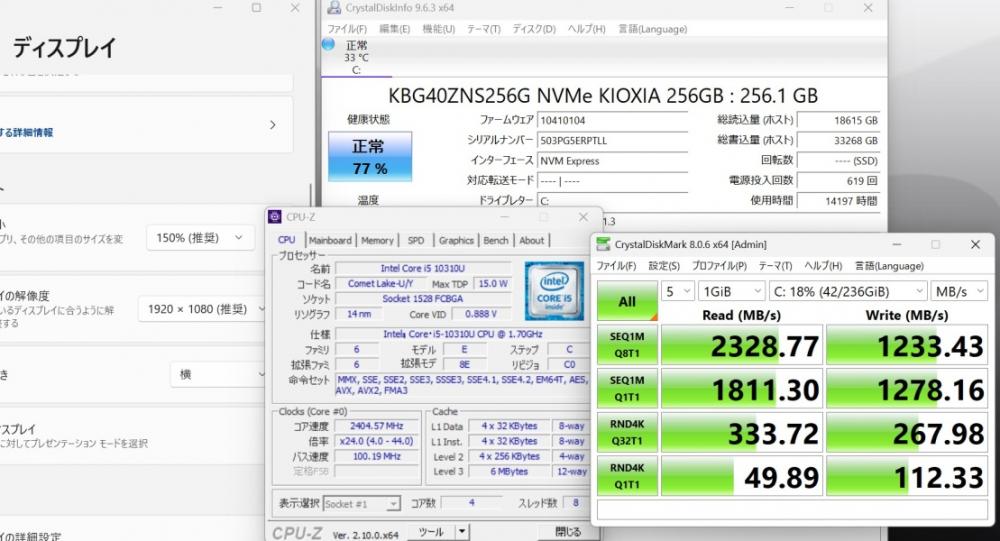Open the 言語(Language) menu in CrystalDiskInfo
Image resolution: width=1000 pixels, height=541 pixels.
click(x=652, y=29)
